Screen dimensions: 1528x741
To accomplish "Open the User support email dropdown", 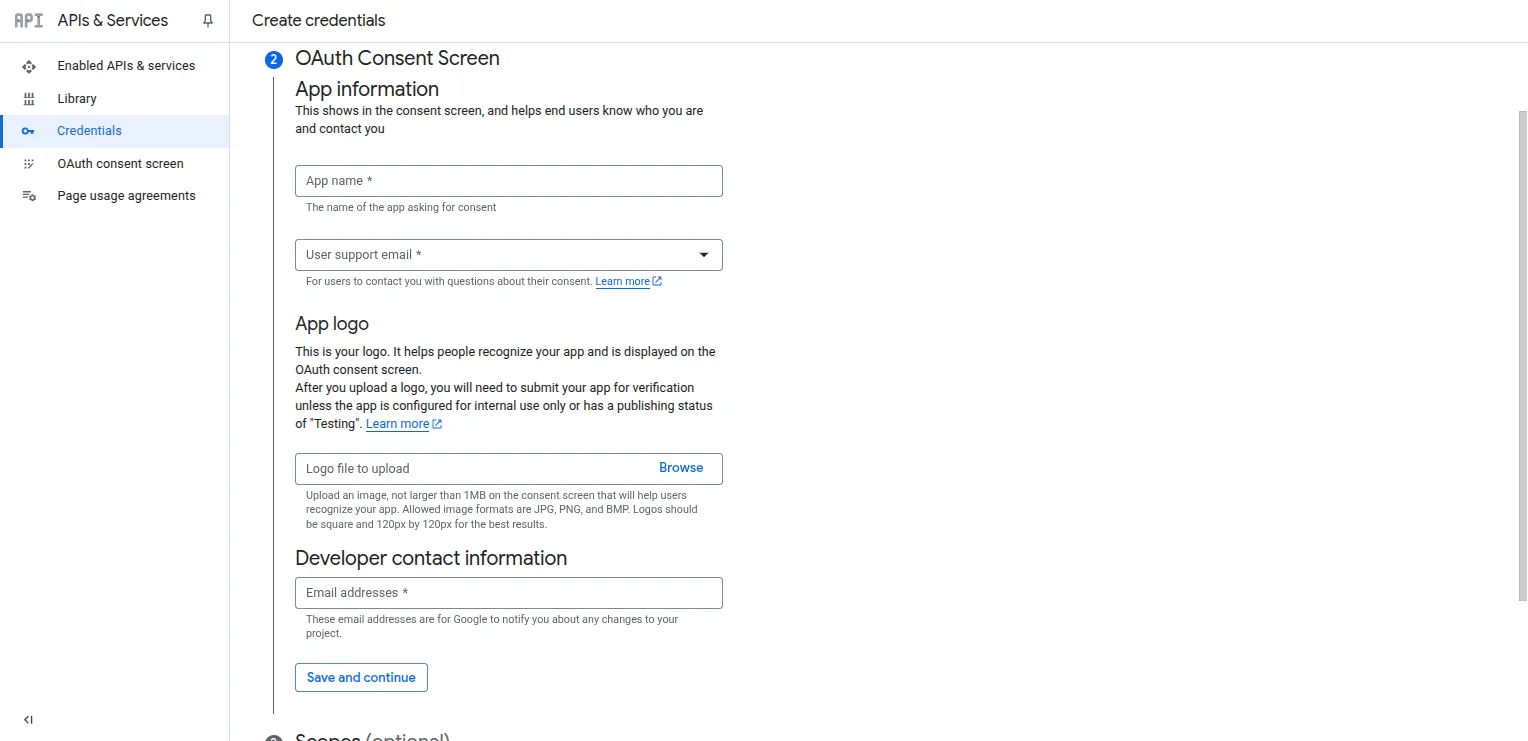I will 703,255.
